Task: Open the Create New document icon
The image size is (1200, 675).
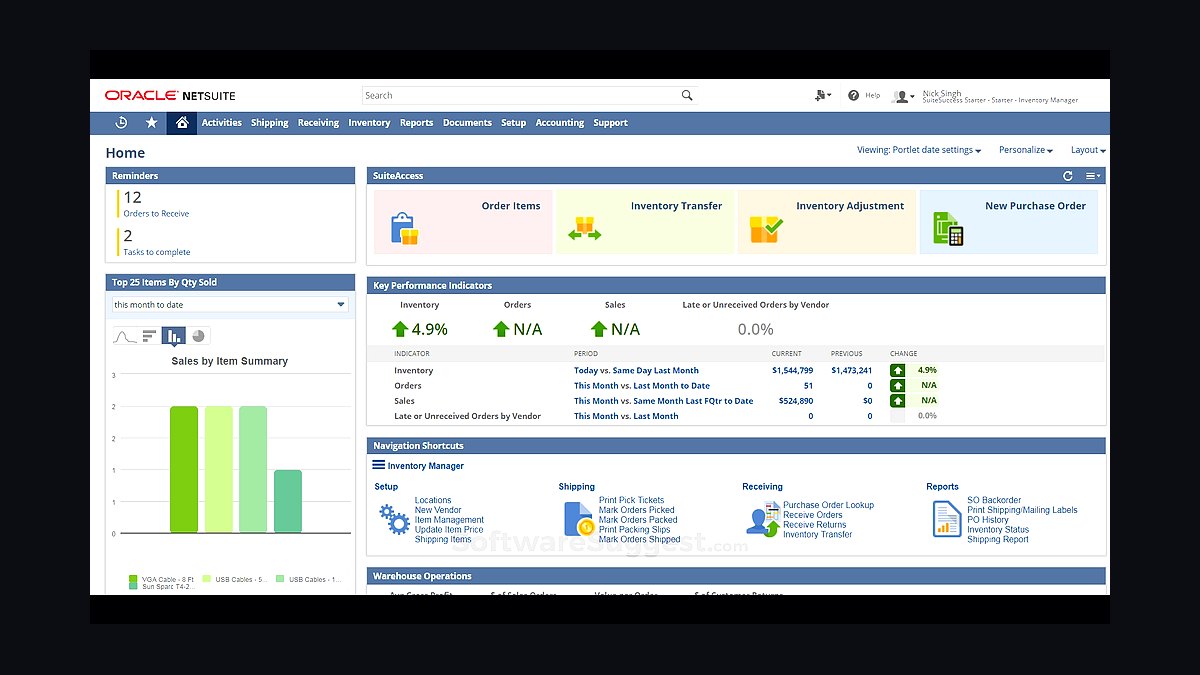Action: (823, 95)
